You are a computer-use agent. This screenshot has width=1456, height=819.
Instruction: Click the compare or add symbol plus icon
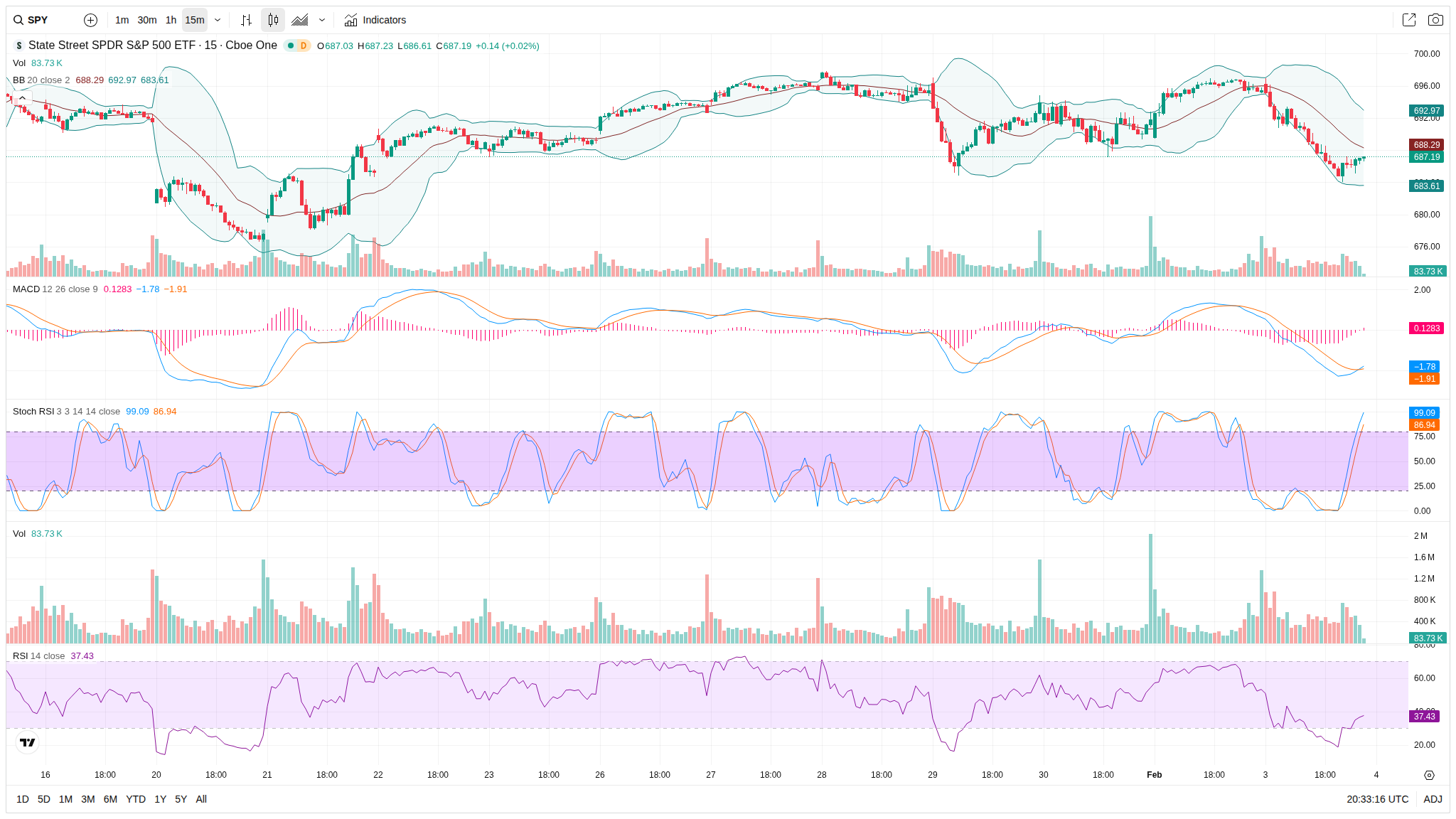(x=90, y=20)
